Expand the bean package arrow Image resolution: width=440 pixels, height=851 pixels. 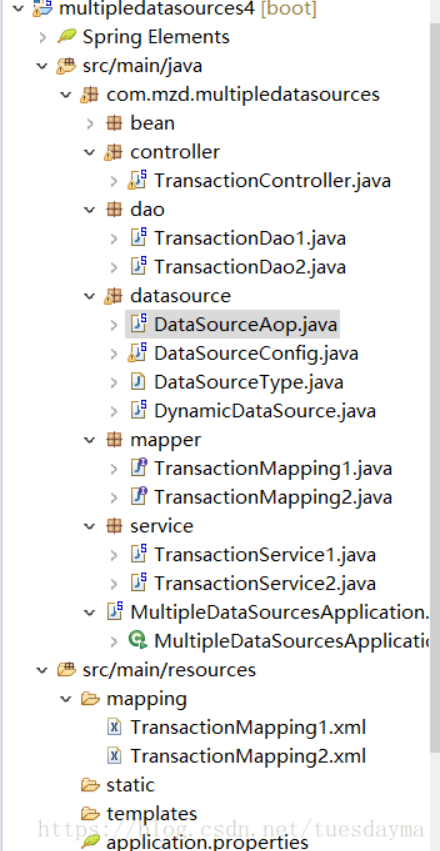pyautogui.click(x=90, y=123)
